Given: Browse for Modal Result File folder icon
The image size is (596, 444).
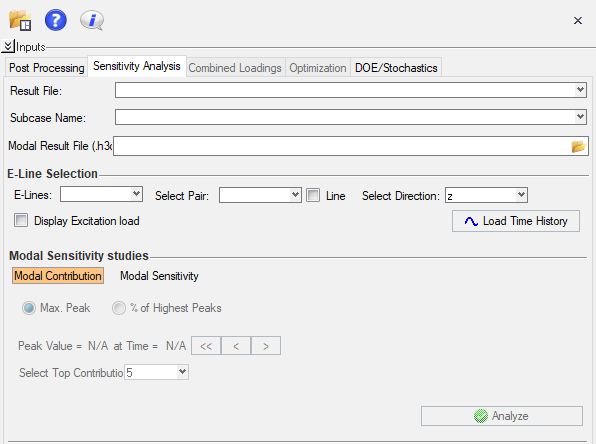Looking at the screenshot, I should tap(578, 146).
